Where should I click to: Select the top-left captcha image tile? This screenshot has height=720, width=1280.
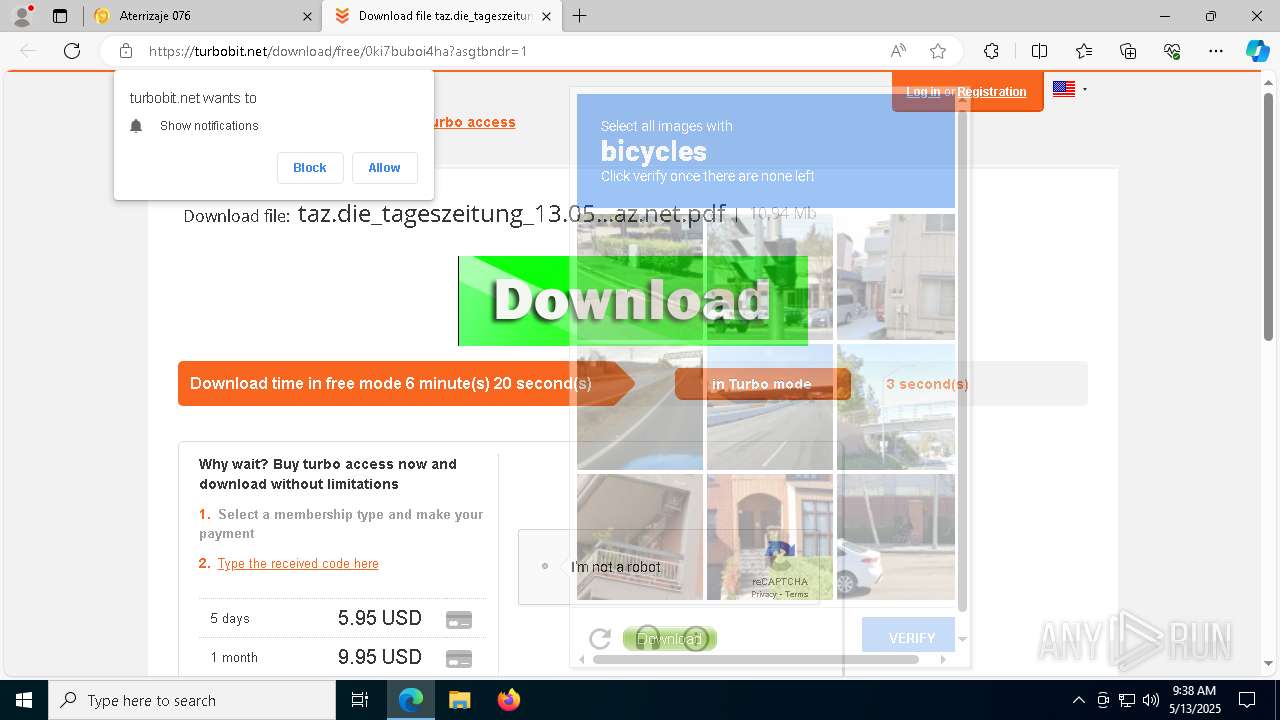coord(640,277)
